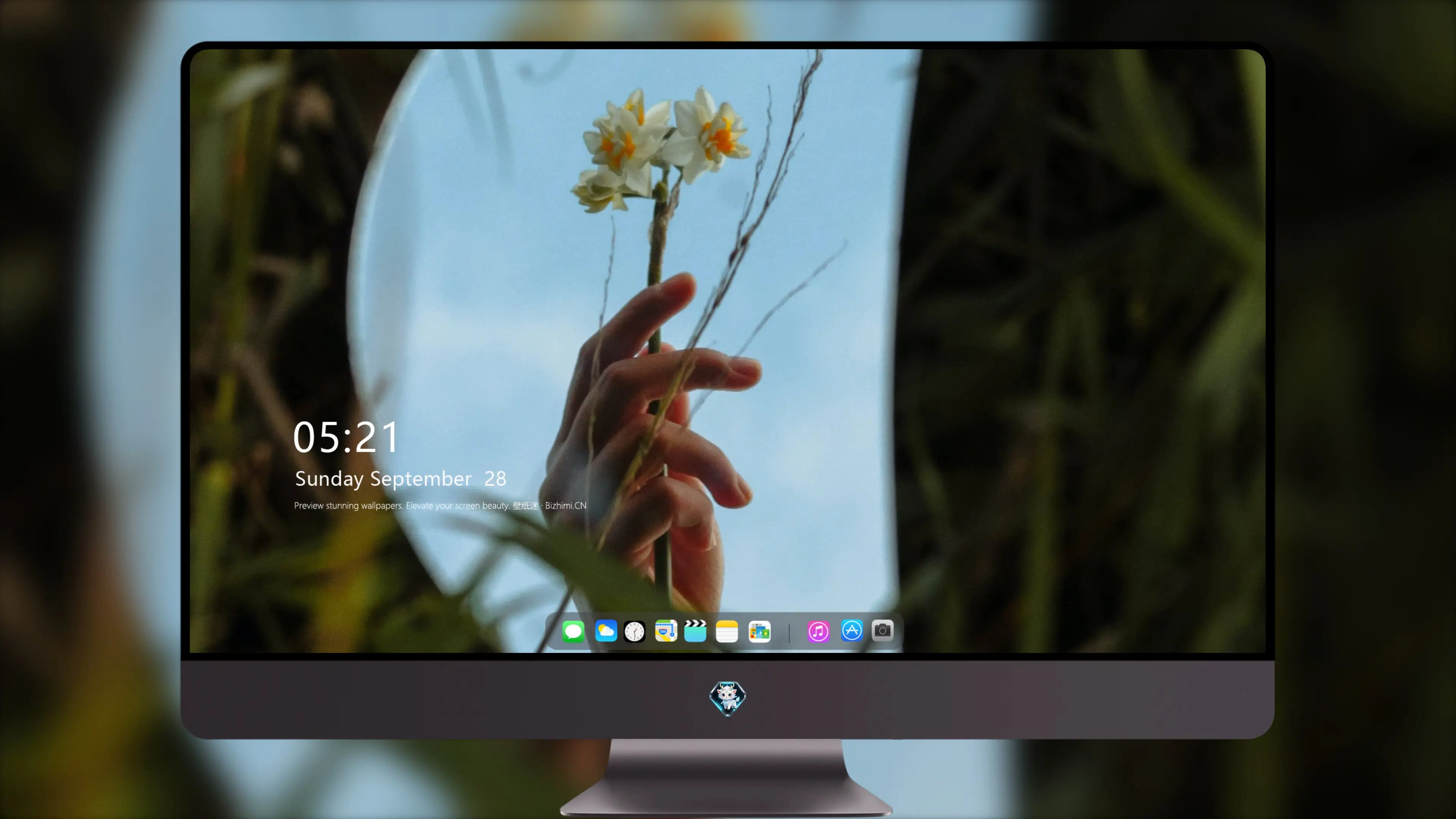Click the date text Sunday September 28
This screenshot has width=1456, height=819.
[401, 479]
